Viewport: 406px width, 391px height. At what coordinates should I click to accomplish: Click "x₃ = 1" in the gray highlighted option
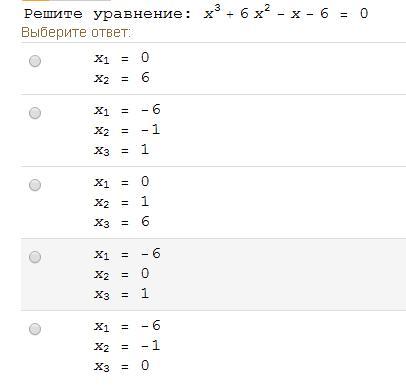tap(122, 294)
